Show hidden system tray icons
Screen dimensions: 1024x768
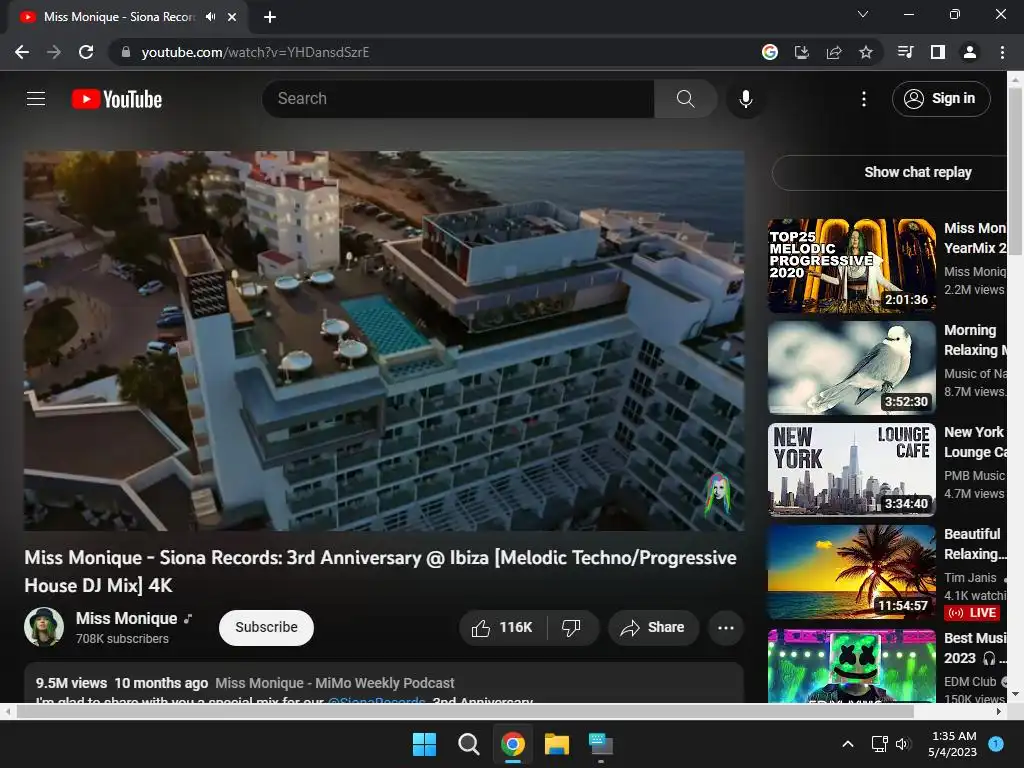pyautogui.click(x=848, y=744)
